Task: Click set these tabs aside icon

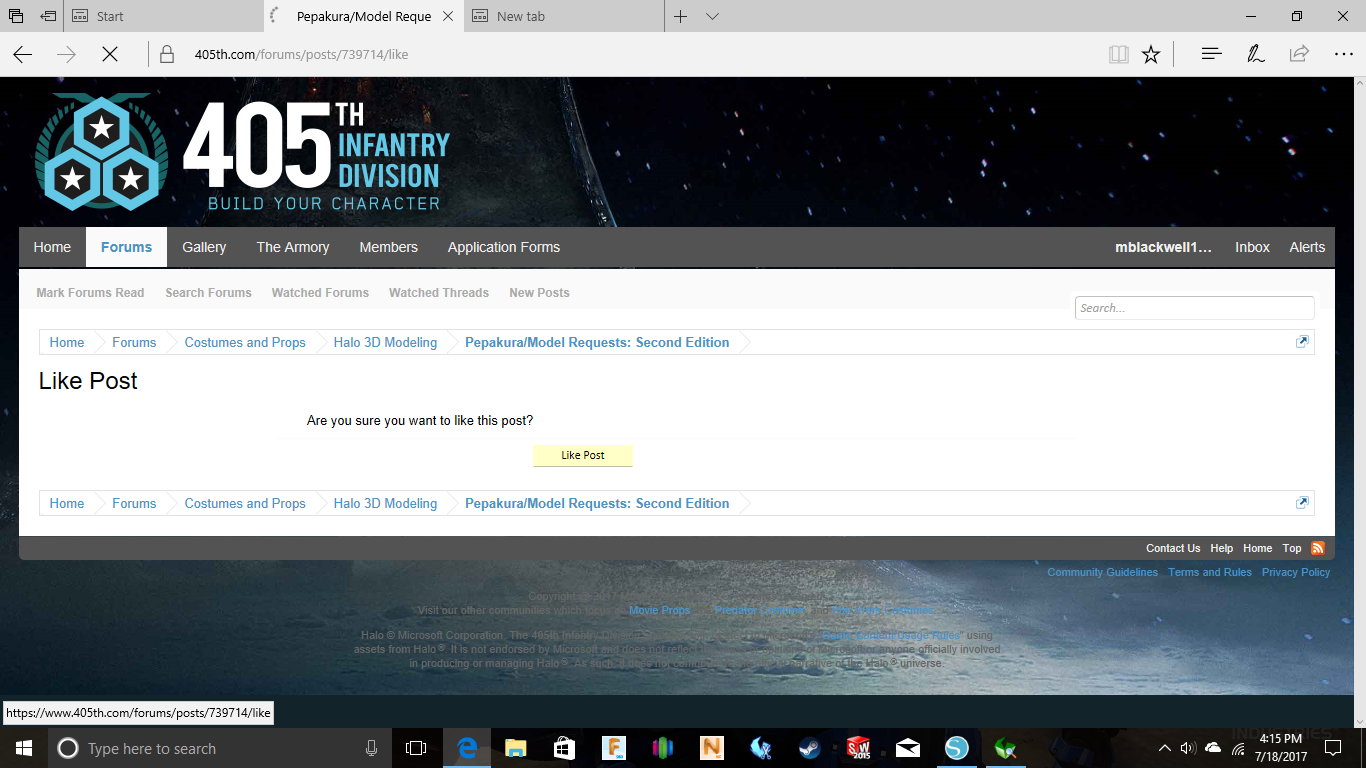Action: click(48, 16)
